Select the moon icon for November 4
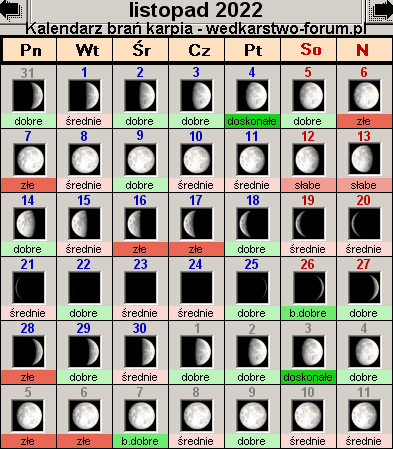Image resolution: width=393 pixels, height=449 pixels. (x=252, y=96)
